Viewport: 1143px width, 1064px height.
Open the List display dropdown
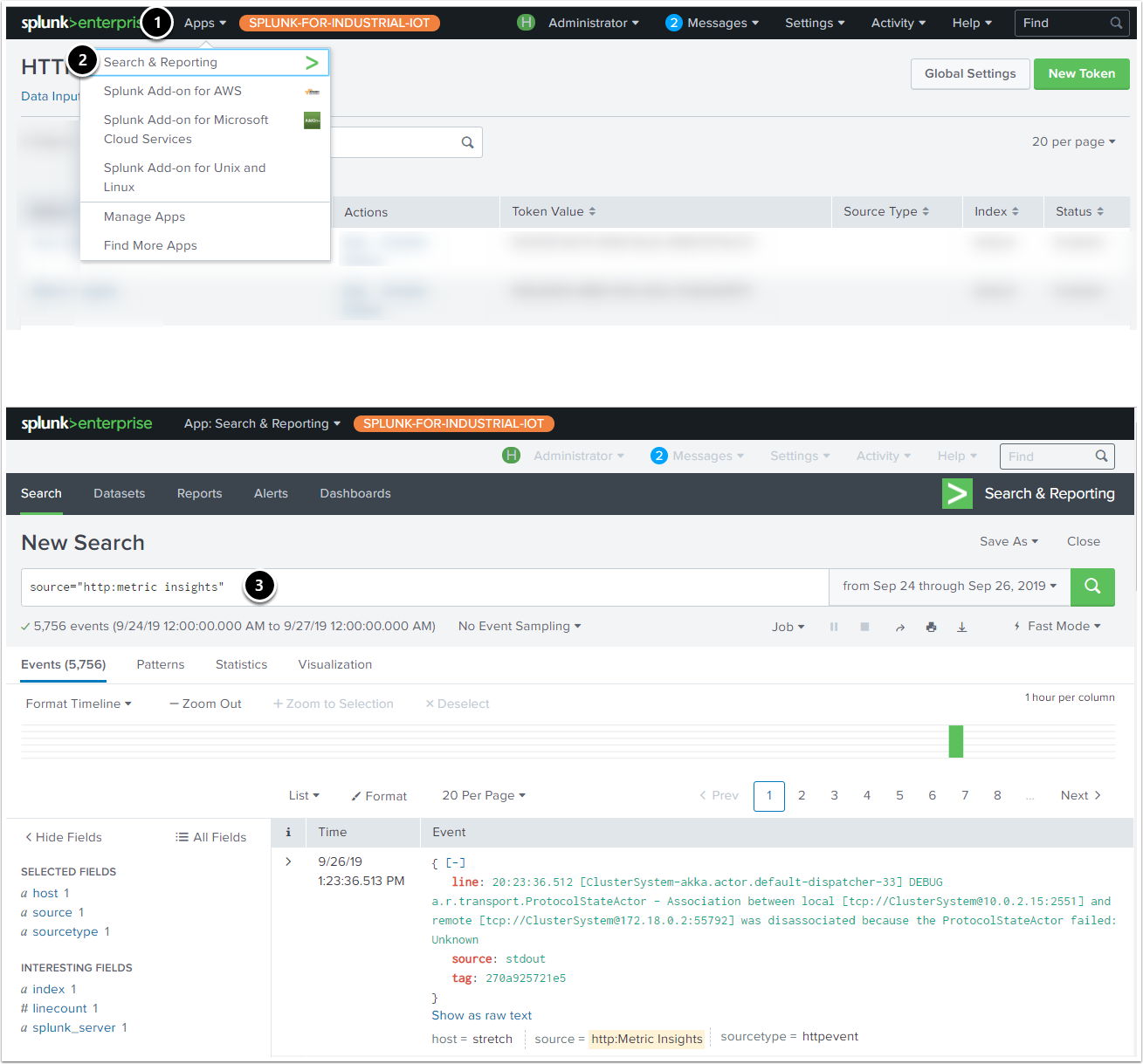pos(304,795)
